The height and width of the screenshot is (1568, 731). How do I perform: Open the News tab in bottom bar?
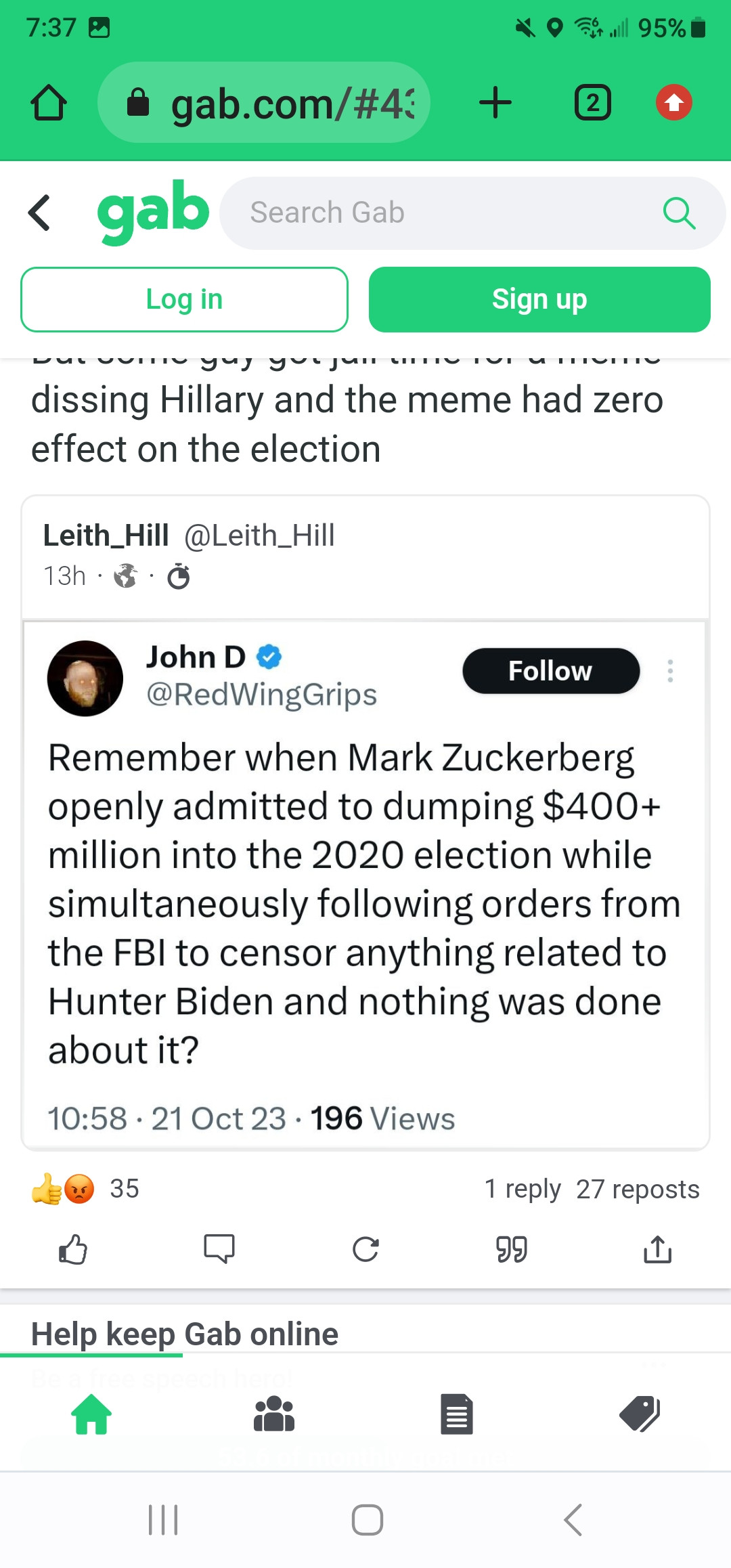coord(457,1414)
